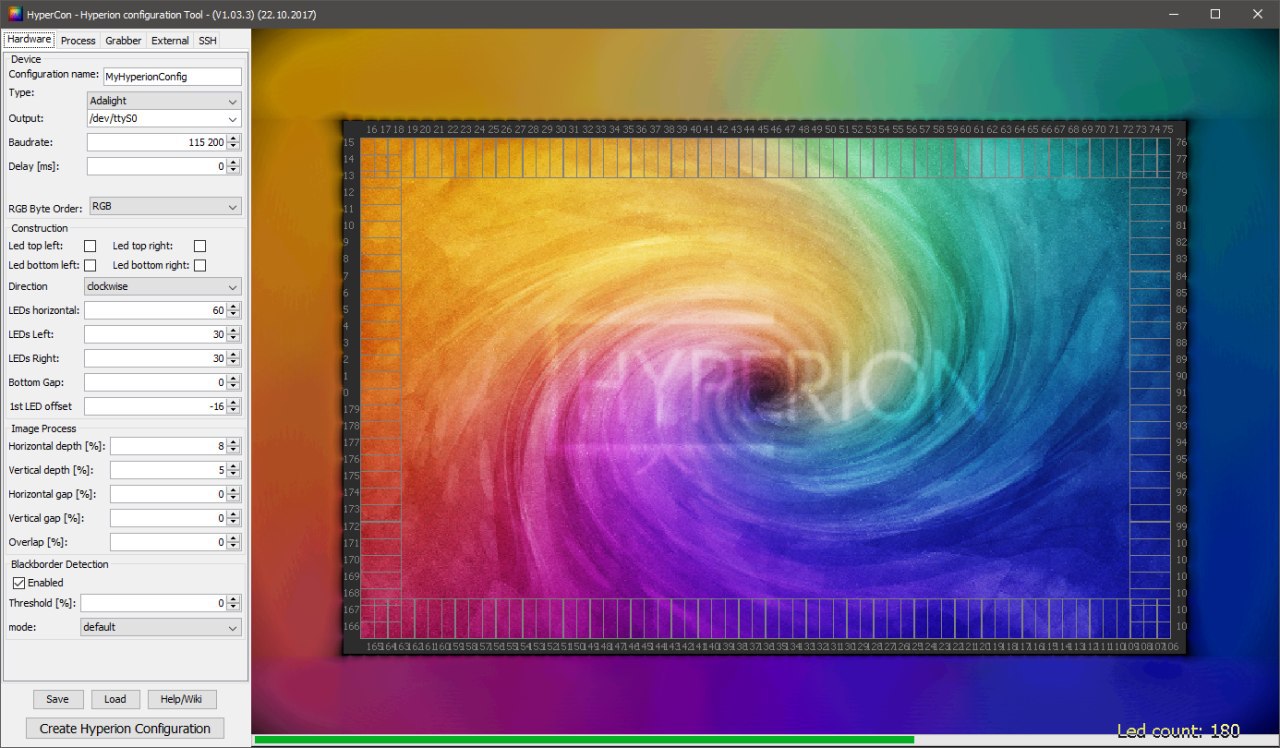
Task: Open the Blackborder mode dropdown showing default
Action: point(161,627)
